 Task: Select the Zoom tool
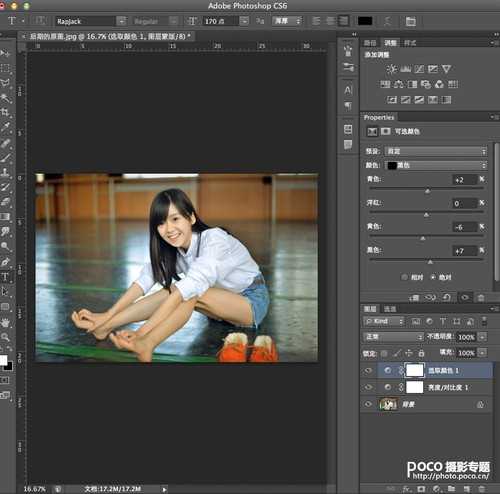[x=5, y=337]
